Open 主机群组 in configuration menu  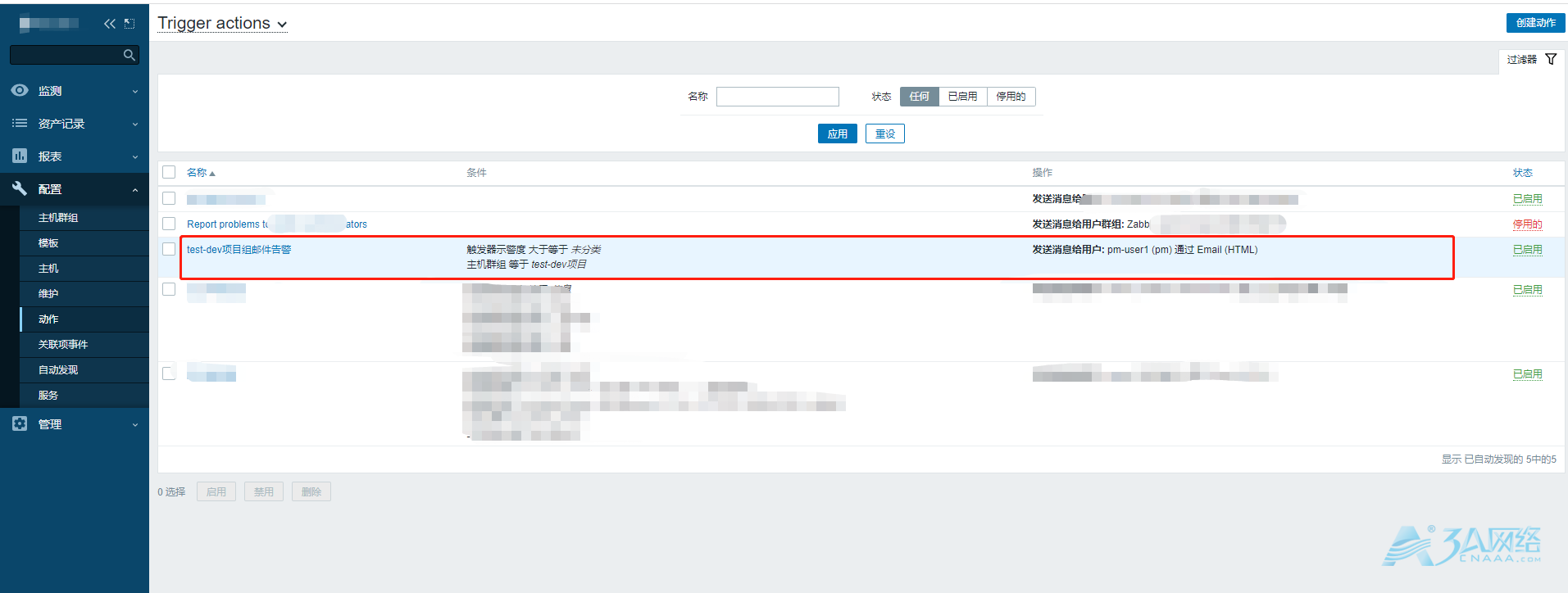pyautogui.click(x=58, y=218)
